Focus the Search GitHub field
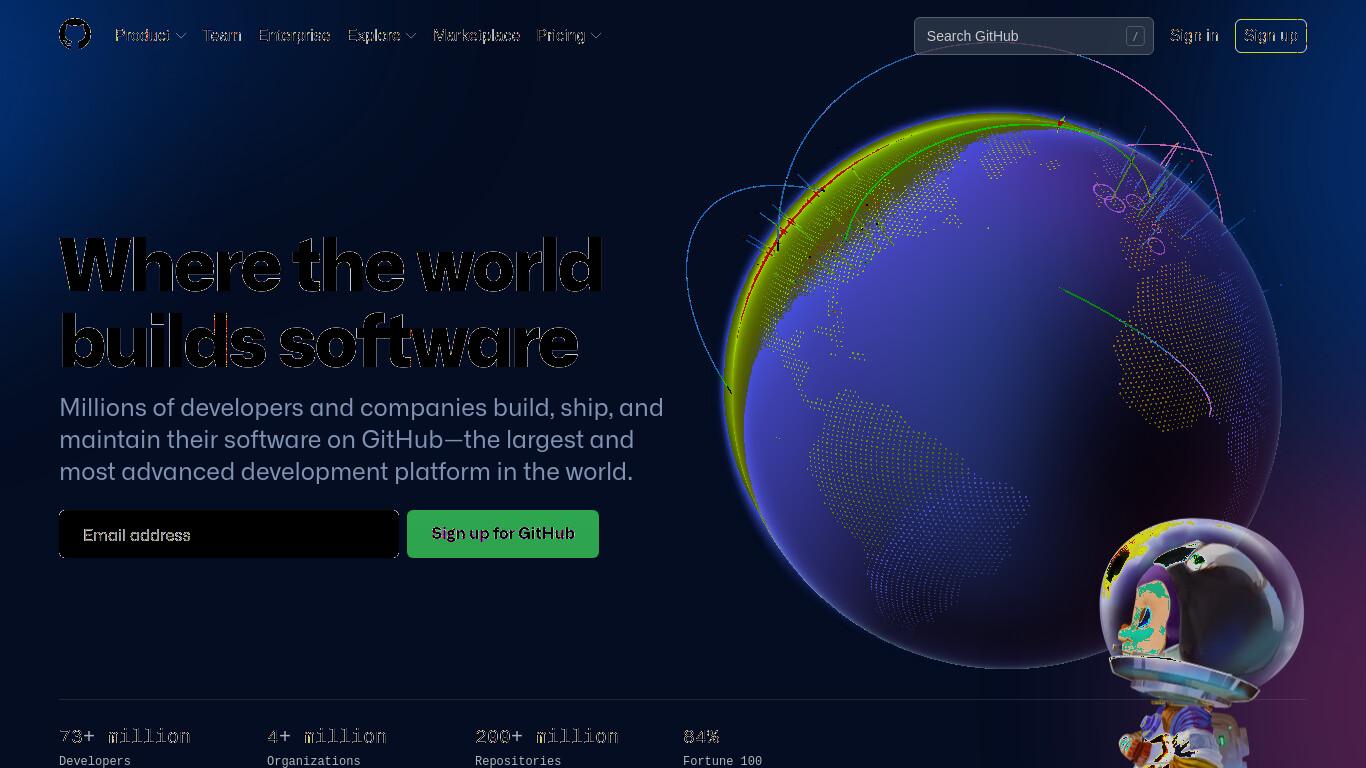 click(x=1033, y=36)
